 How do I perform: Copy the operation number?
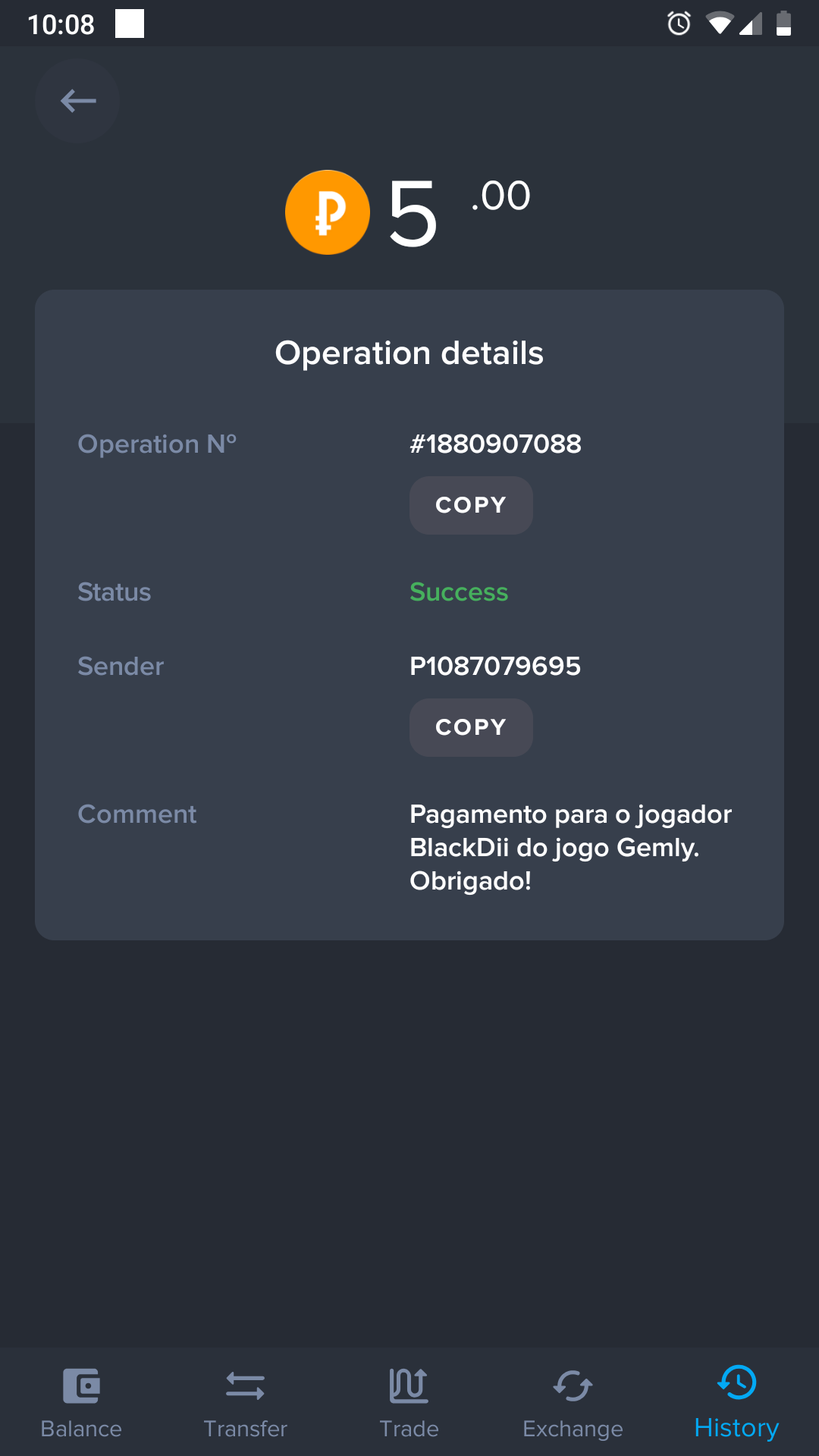click(x=471, y=505)
